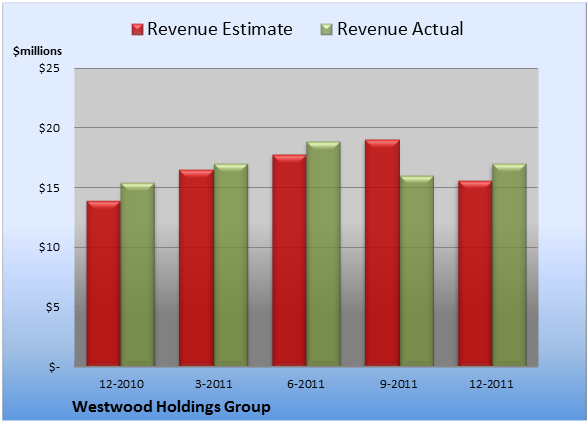
Task: Select the 12-2010 quarter label
Action: pyautogui.click(x=121, y=384)
